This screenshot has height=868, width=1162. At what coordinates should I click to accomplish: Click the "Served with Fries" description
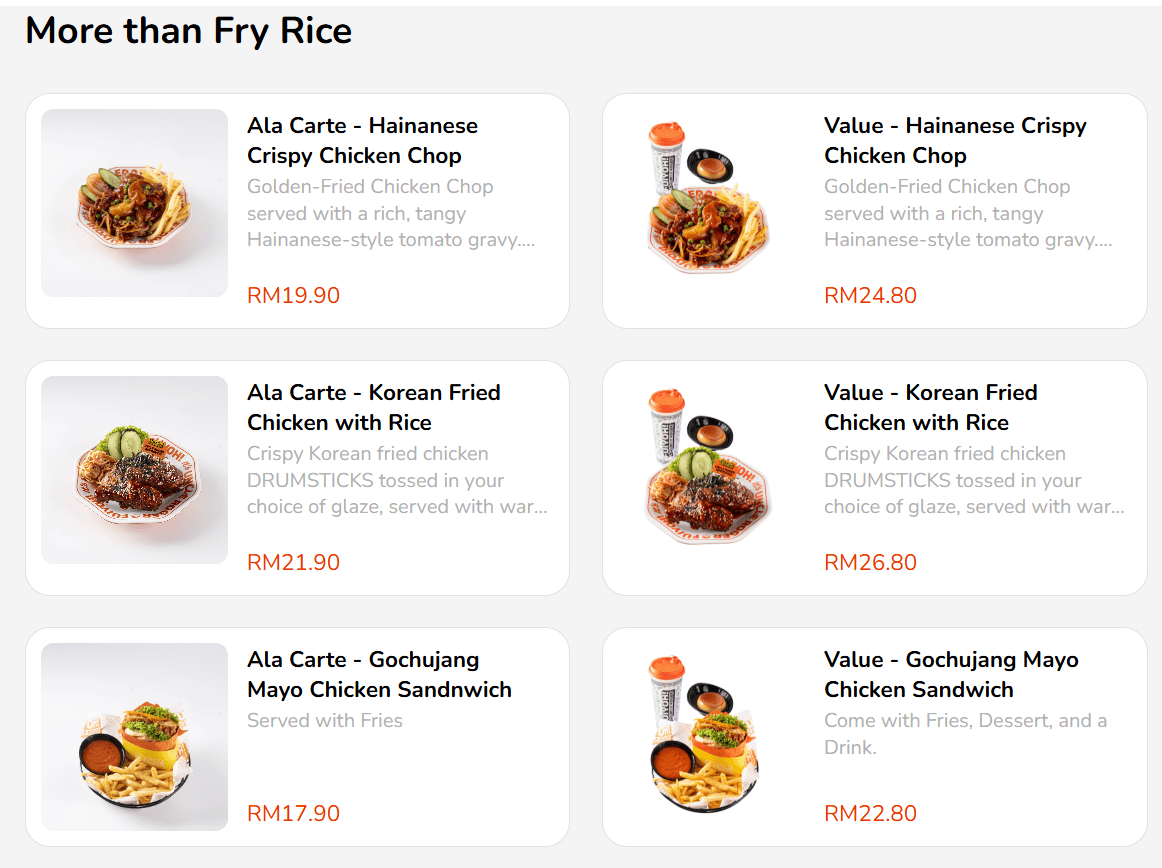(325, 721)
